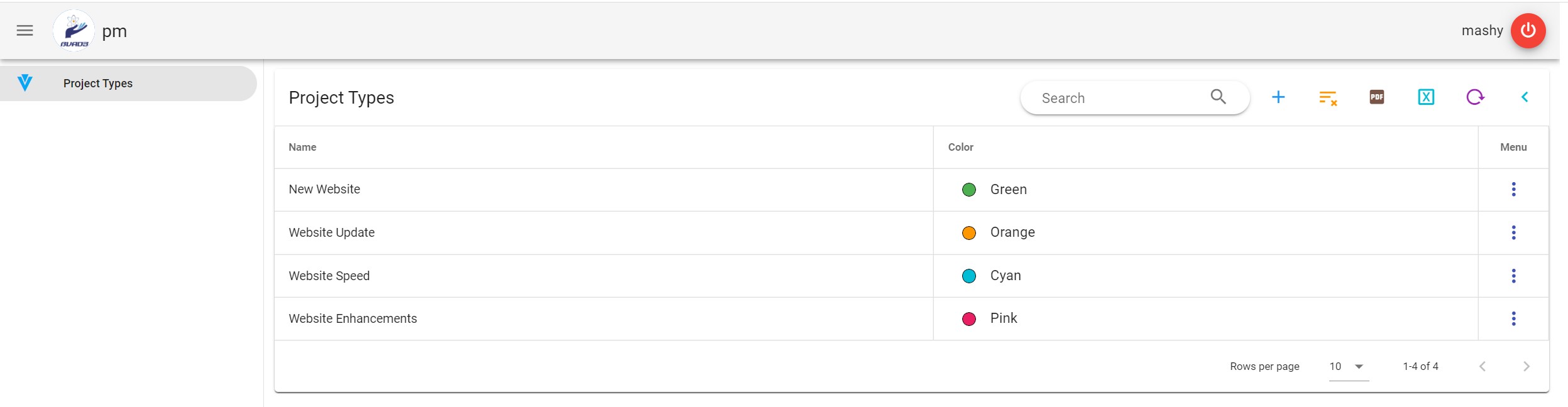Export table to Excel

[x=1425, y=97]
